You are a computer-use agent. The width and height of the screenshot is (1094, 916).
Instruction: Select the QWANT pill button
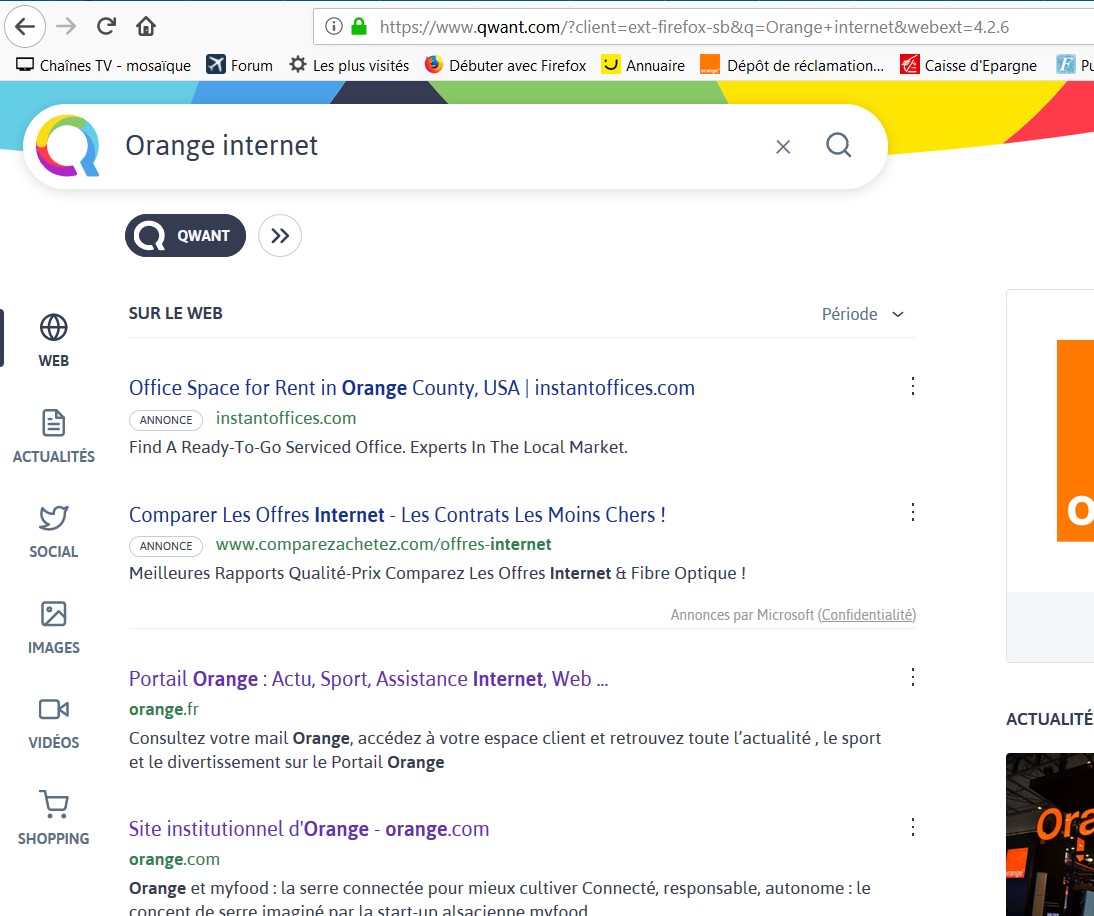186,236
